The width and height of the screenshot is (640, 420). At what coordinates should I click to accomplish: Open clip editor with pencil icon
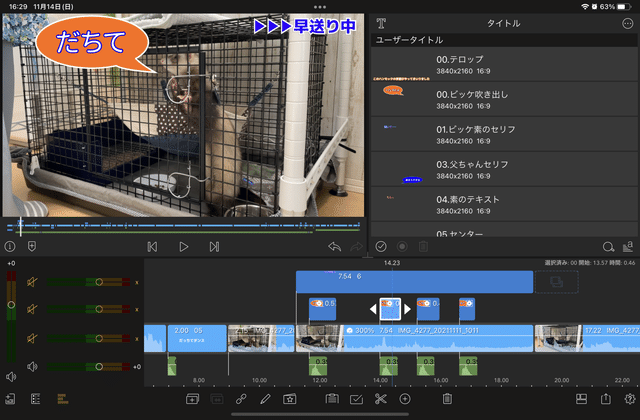click(265, 399)
